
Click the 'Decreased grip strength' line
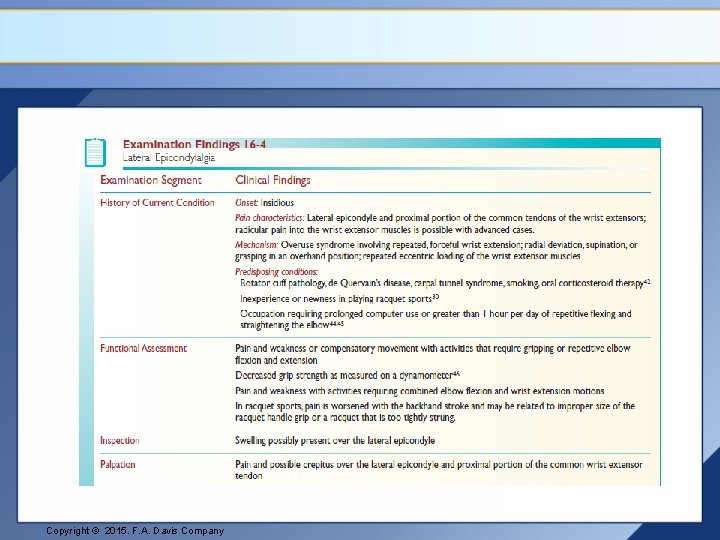pos(348,376)
